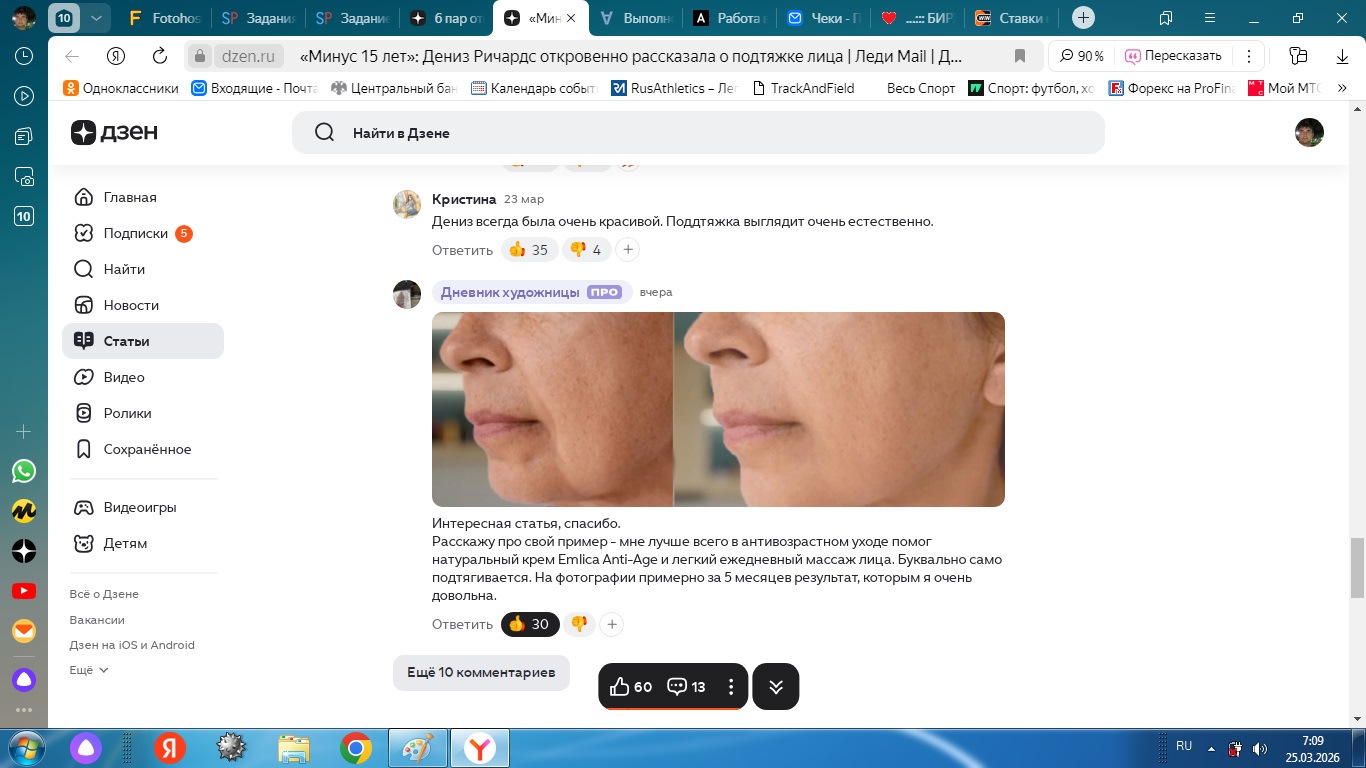Show more bookmarks with overflow chevron
Viewport: 1366px width, 768px height.
tap(1342, 88)
